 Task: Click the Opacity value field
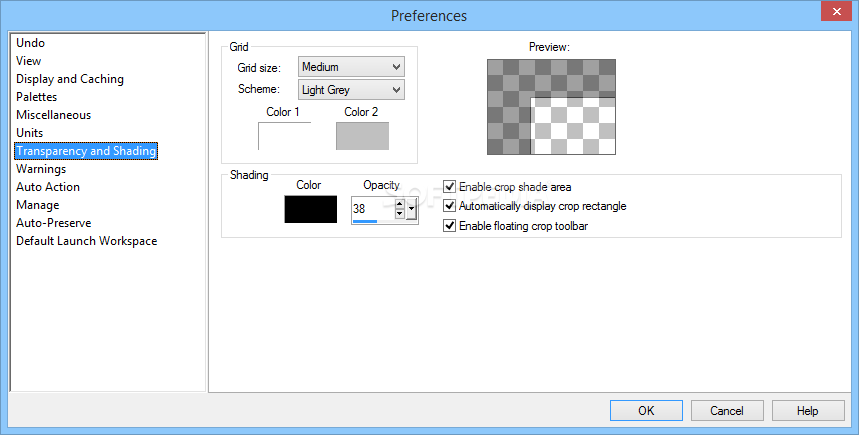(373, 209)
